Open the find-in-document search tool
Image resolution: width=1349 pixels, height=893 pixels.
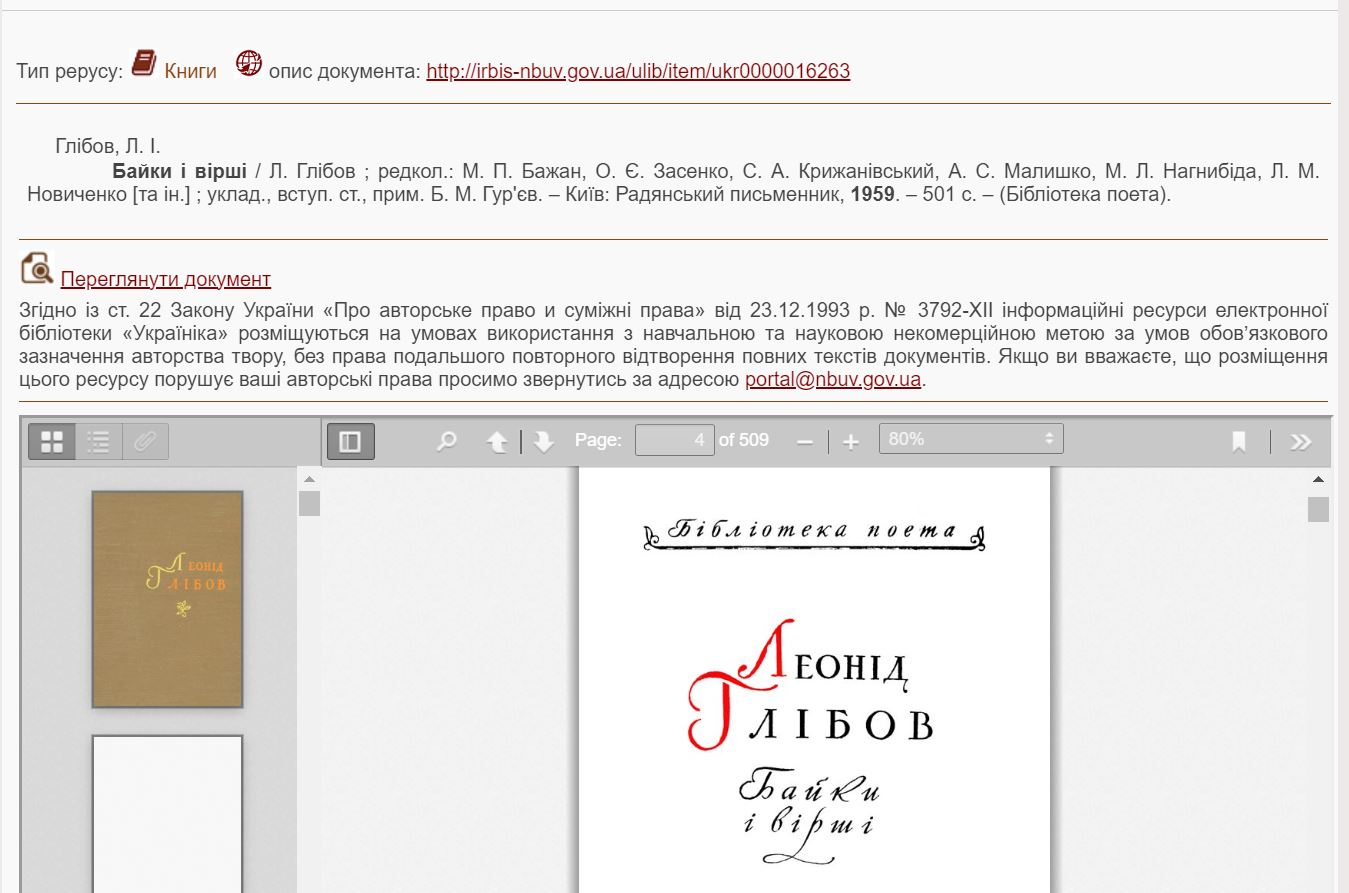[447, 441]
